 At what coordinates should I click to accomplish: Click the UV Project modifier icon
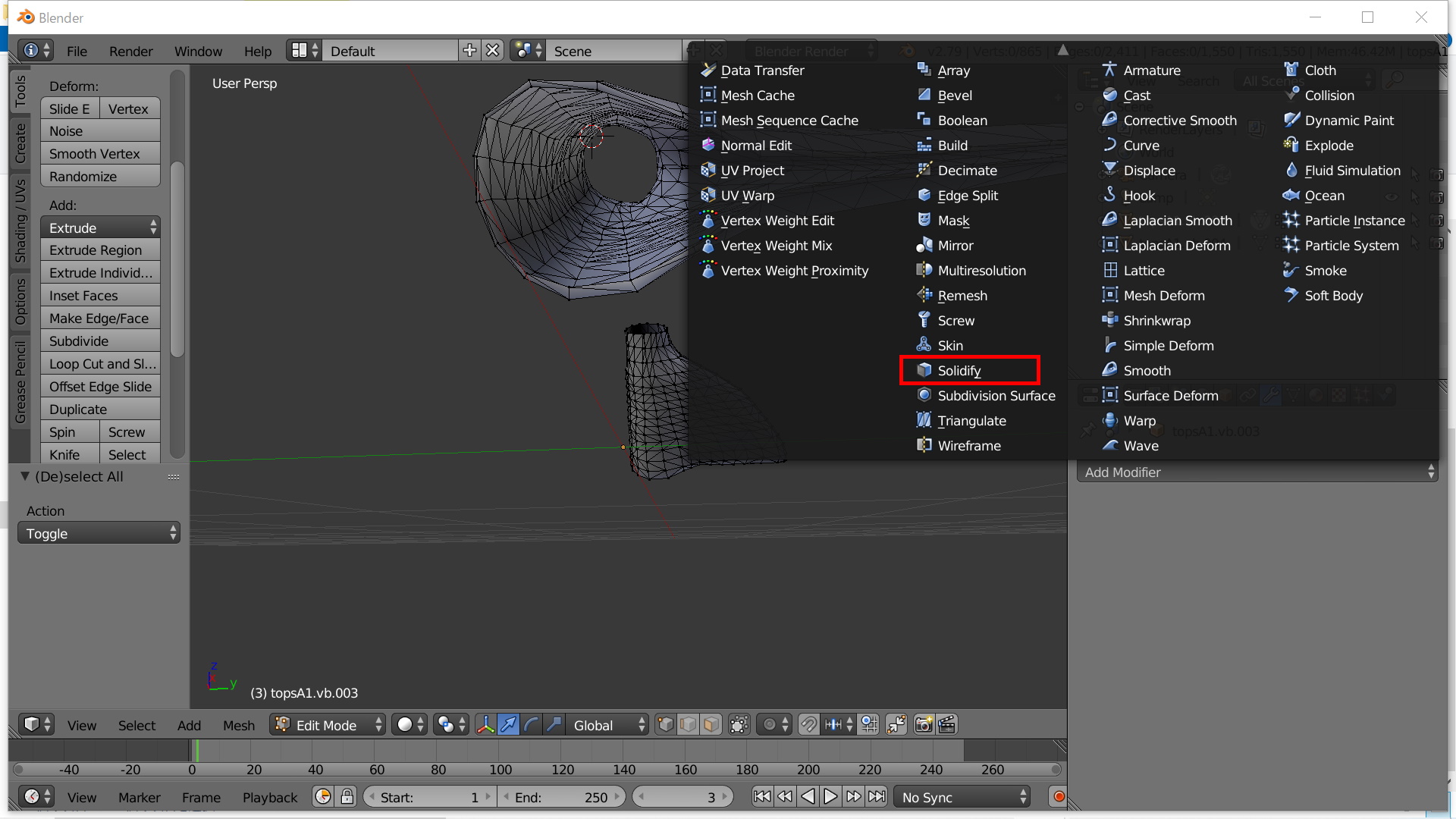click(x=708, y=170)
